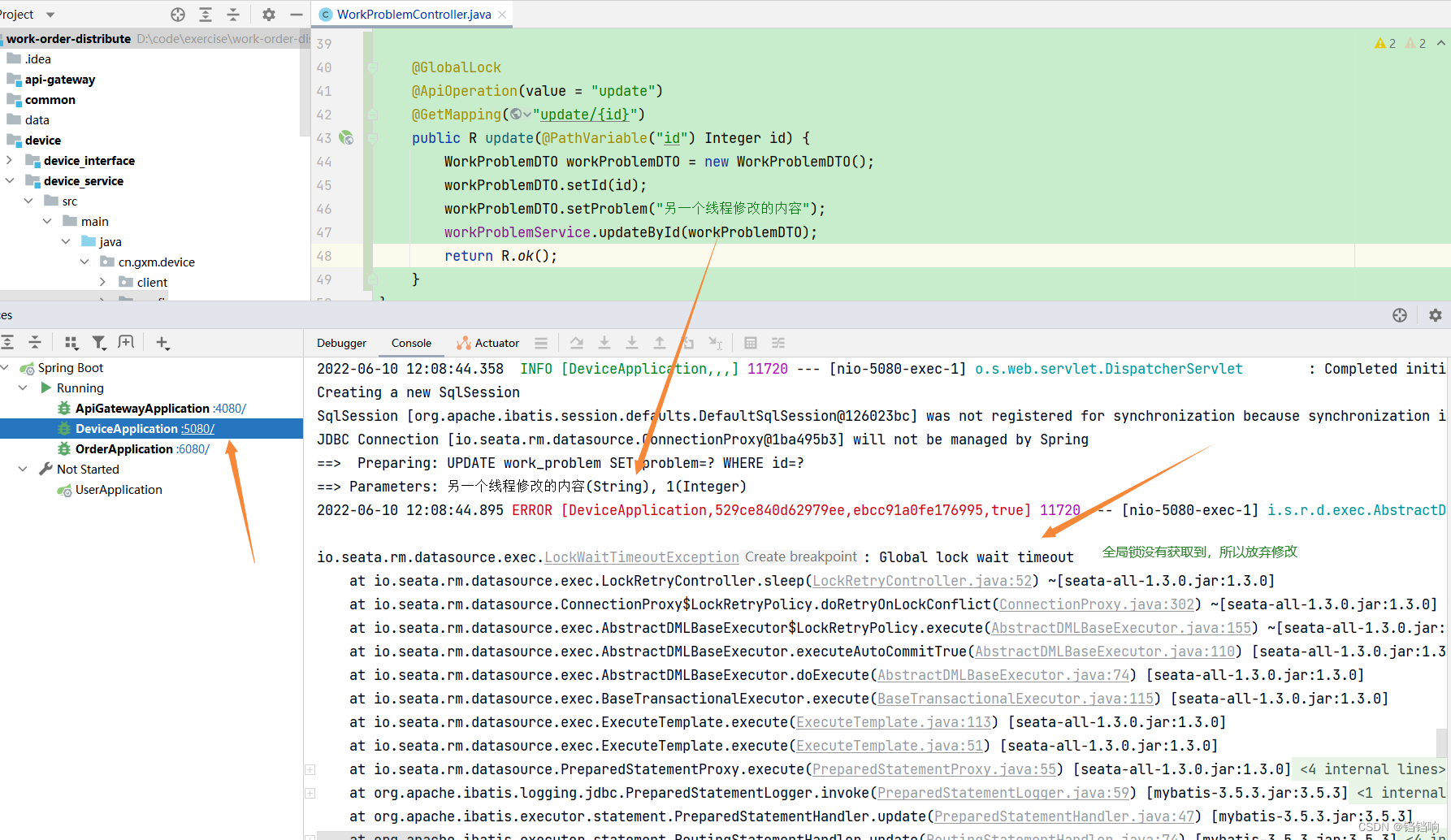
Task: Open ConnectionProxy.java:302 stack link
Action: pyautogui.click(x=1097, y=604)
